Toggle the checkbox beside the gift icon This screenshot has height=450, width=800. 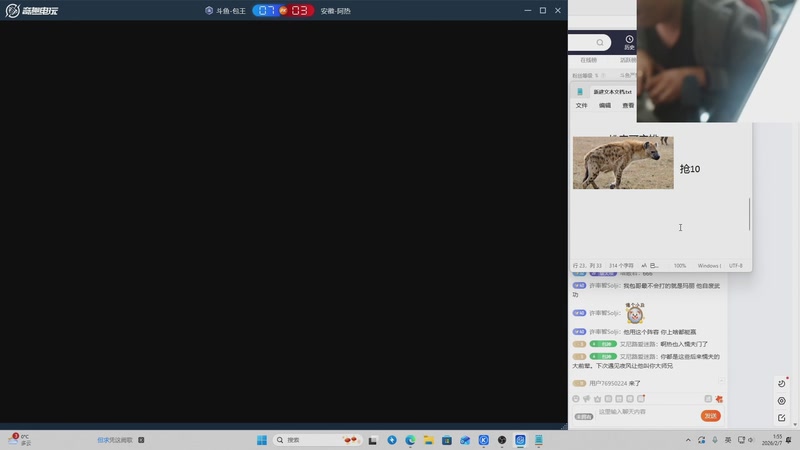[708, 399]
